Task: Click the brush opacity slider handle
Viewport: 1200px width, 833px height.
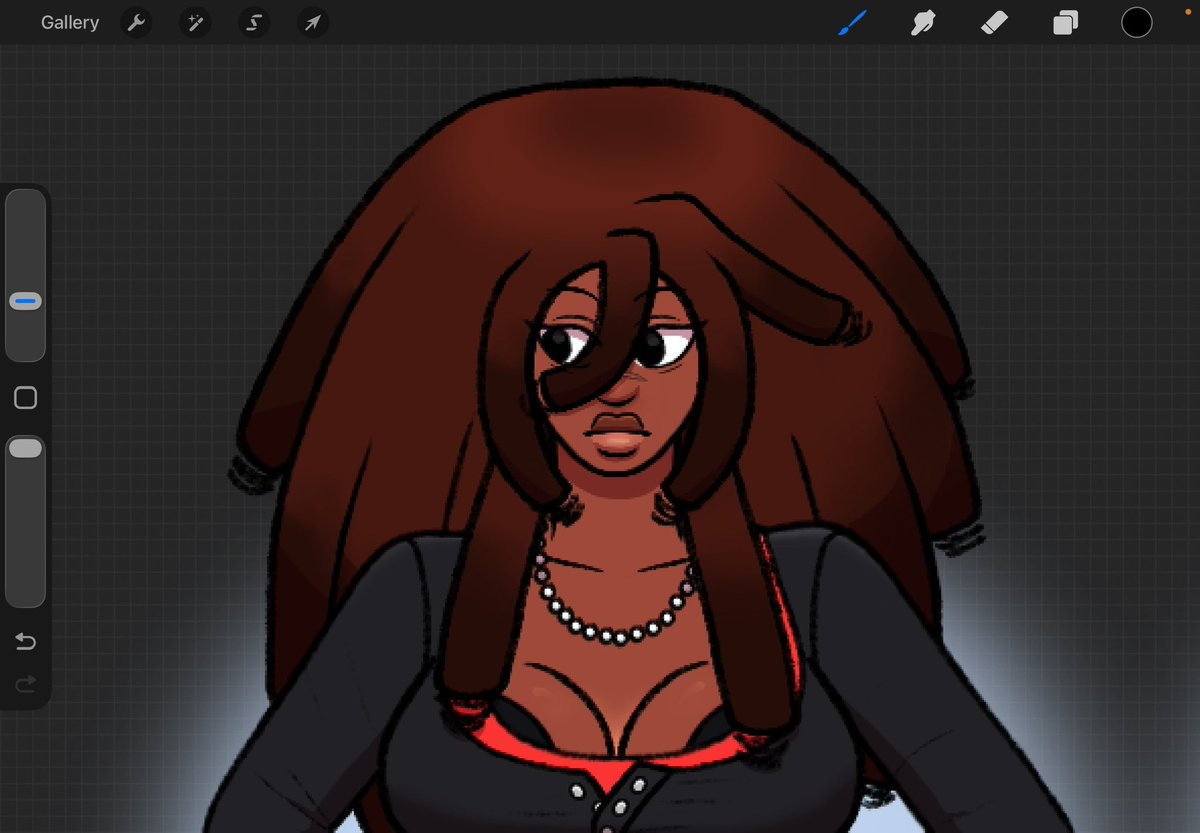Action: (25, 448)
